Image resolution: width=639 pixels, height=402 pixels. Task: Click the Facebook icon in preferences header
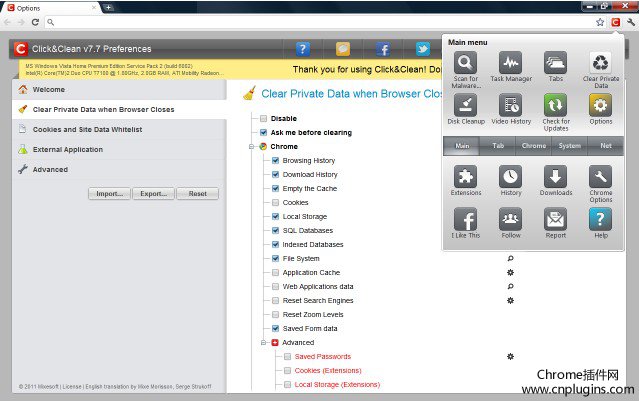point(383,49)
